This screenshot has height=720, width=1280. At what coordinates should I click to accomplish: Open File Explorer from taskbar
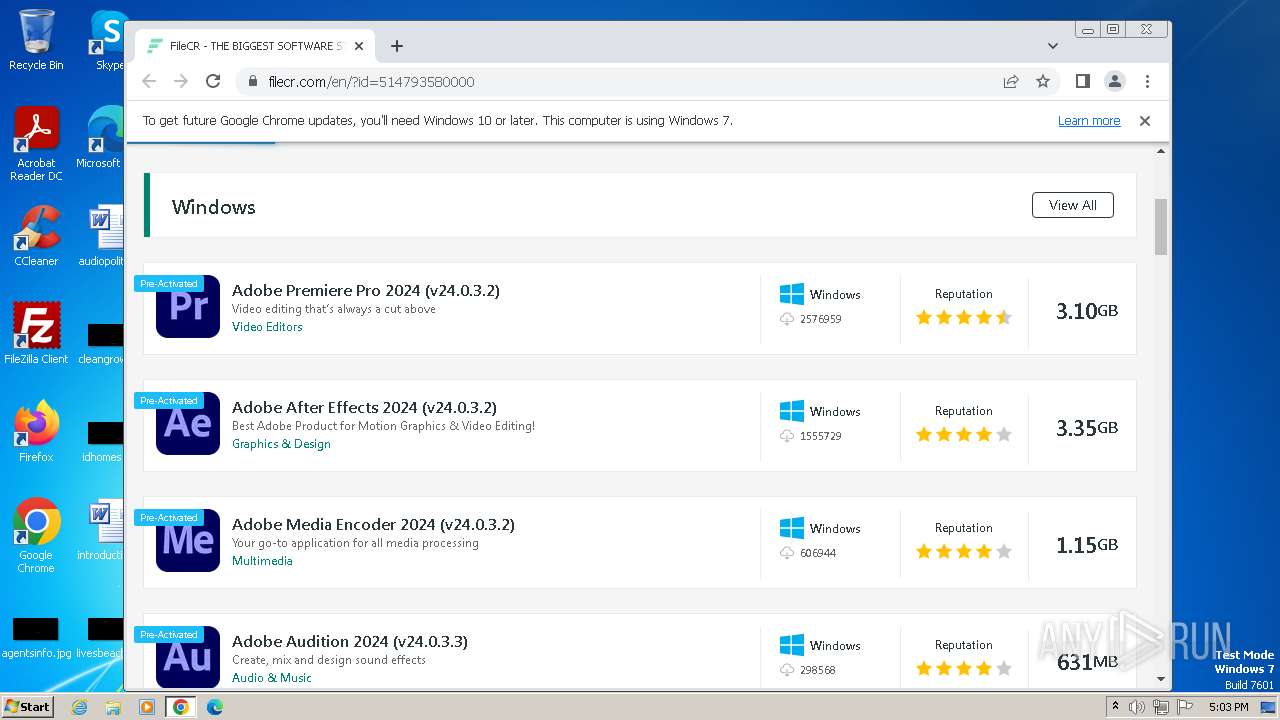113,707
